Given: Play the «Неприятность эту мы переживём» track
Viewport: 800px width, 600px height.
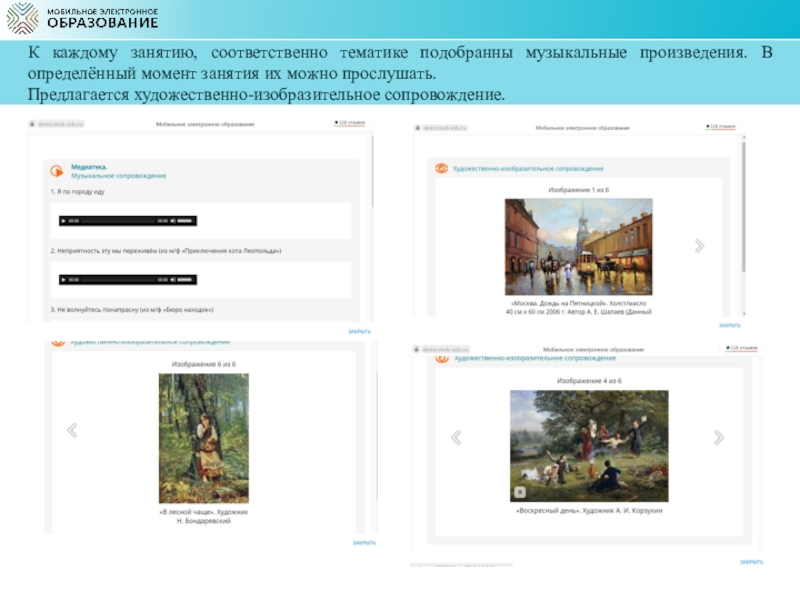Looking at the screenshot, I should click(x=63, y=280).
